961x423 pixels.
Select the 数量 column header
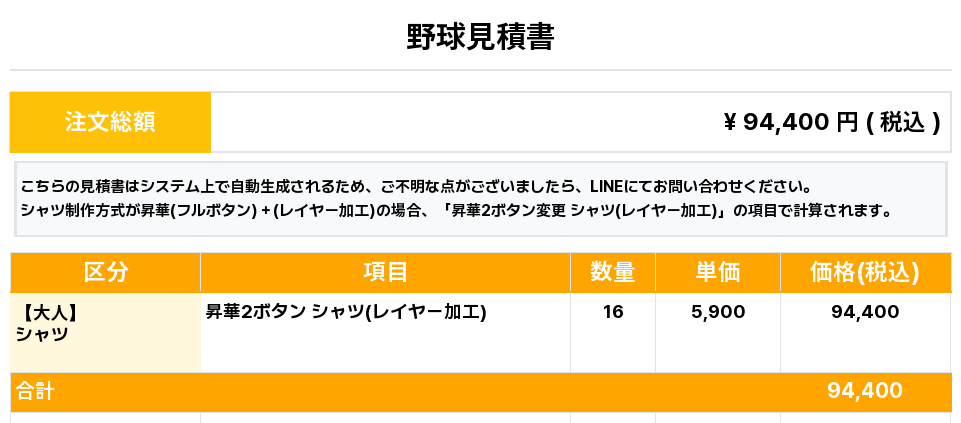[x=613, y=272]
